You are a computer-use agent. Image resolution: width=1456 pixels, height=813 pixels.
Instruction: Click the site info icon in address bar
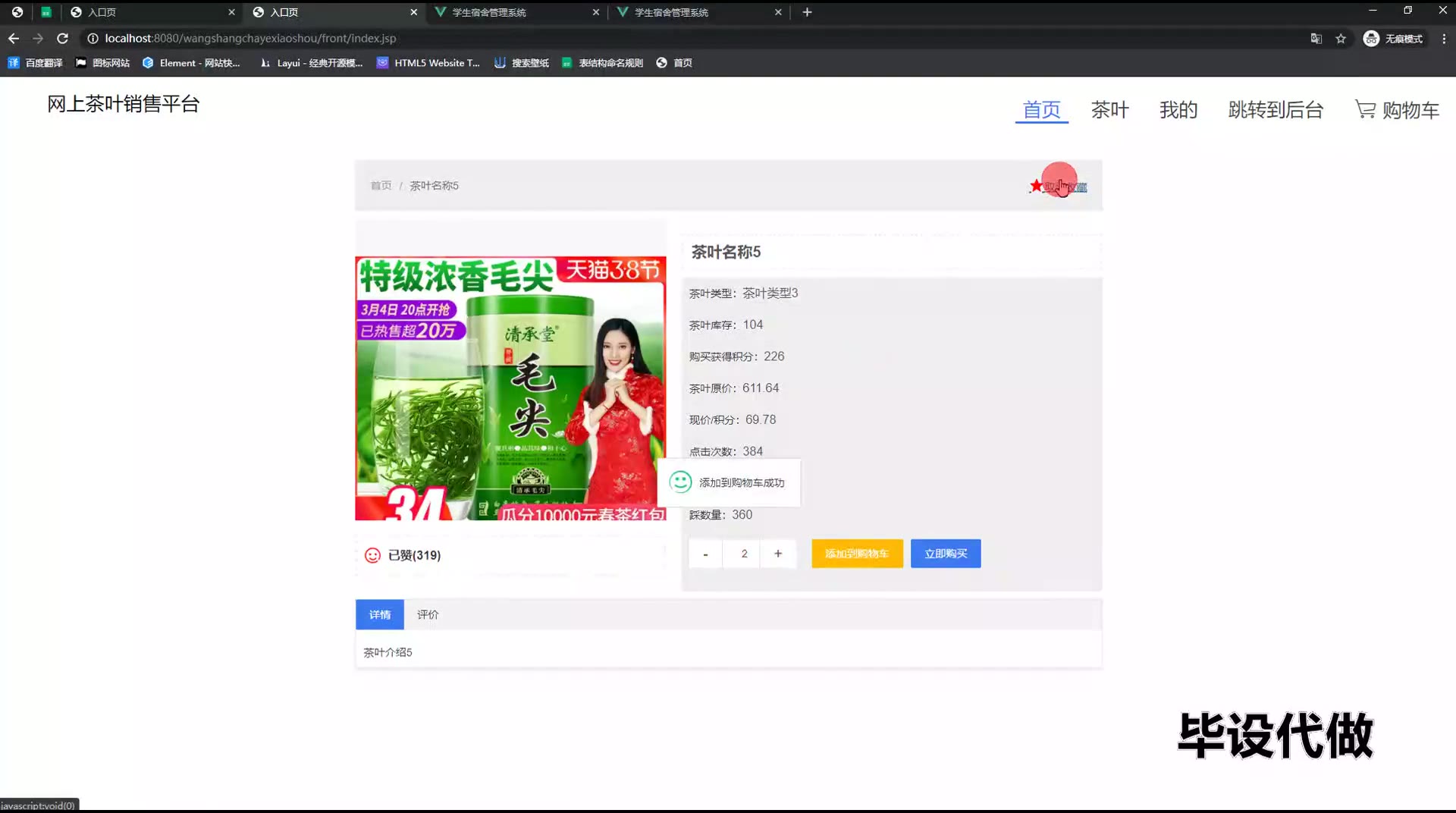93,38
